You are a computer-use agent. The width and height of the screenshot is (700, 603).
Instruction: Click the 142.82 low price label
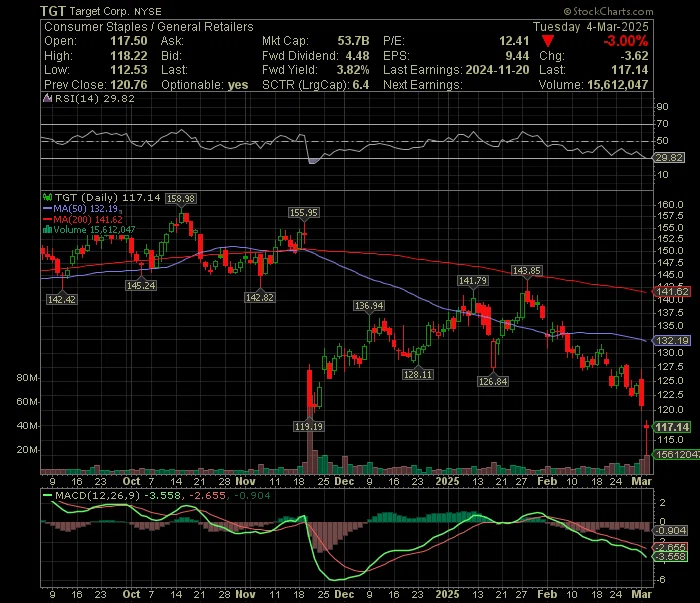(x=260, y=298)
